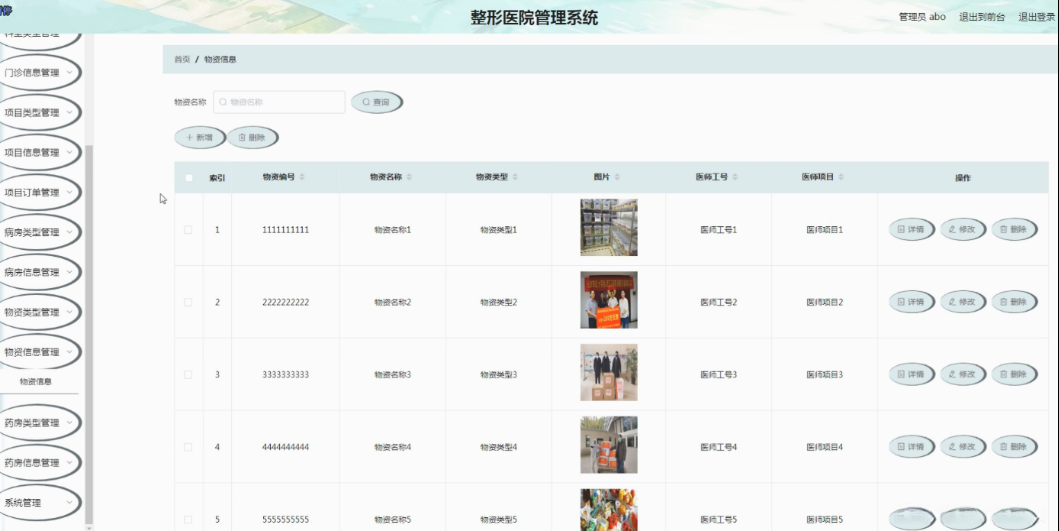
Task: Open 详情 for 物资名称4 row
Action: (x=911, y=447)
